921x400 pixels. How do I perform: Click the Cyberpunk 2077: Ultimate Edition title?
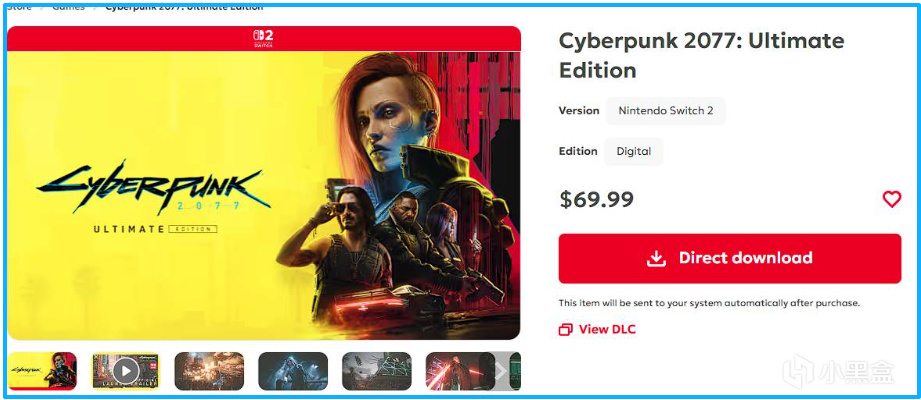pos(701,55)
